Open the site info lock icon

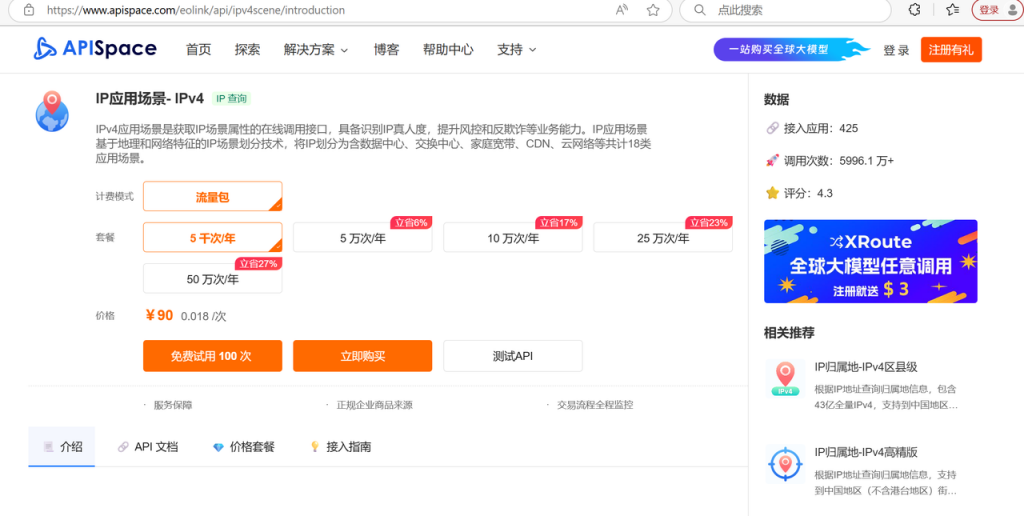[x=29, y=10]
